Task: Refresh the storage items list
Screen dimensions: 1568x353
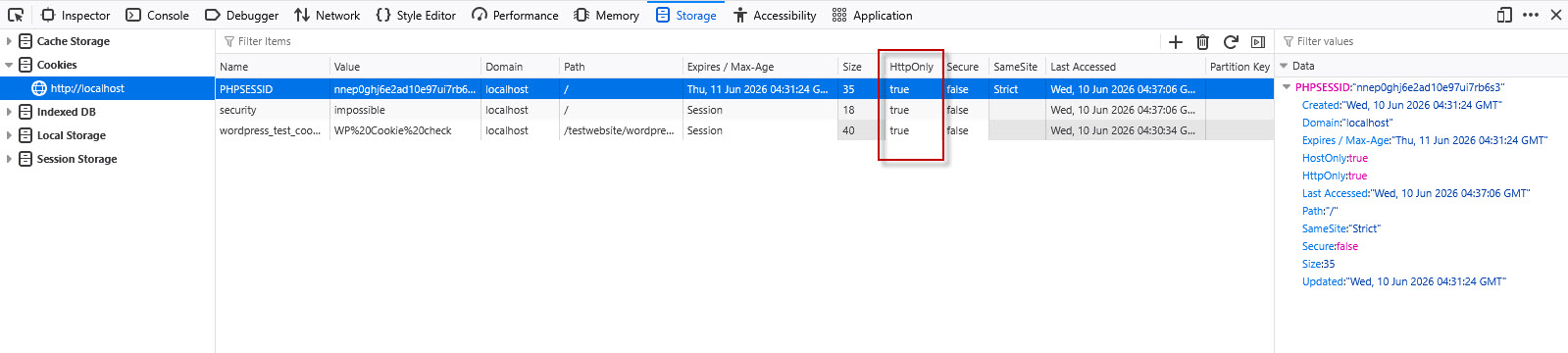Action: coord(1231,41)
